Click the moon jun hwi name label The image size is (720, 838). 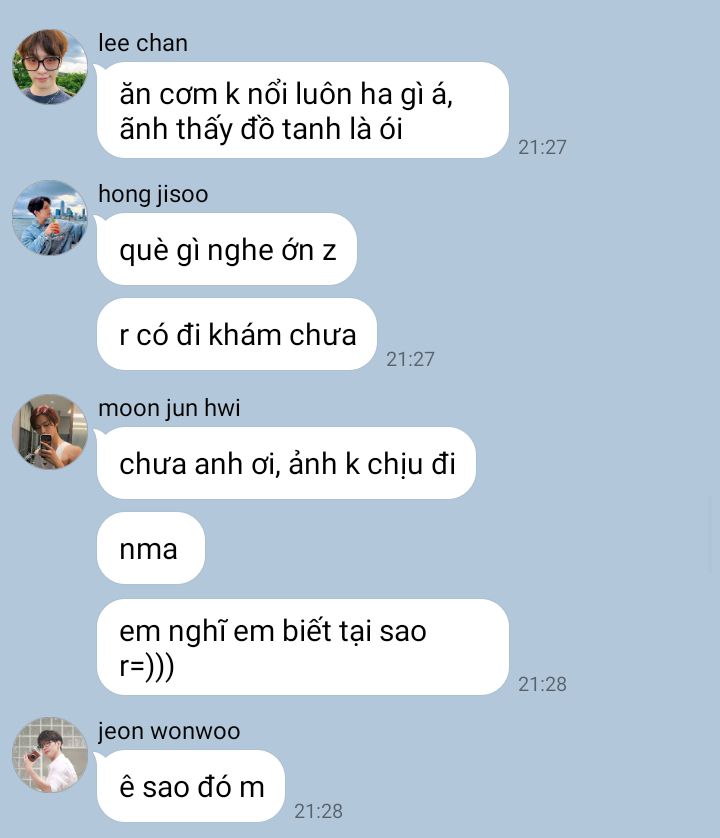169,408
